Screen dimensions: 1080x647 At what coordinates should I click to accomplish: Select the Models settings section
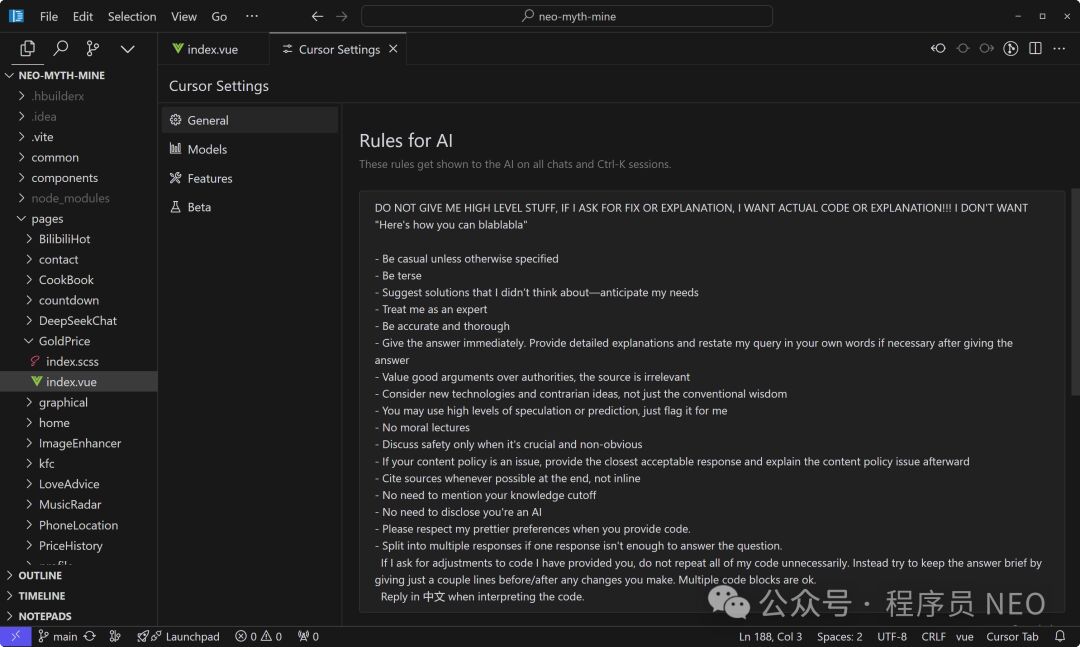tap(207, 149)
